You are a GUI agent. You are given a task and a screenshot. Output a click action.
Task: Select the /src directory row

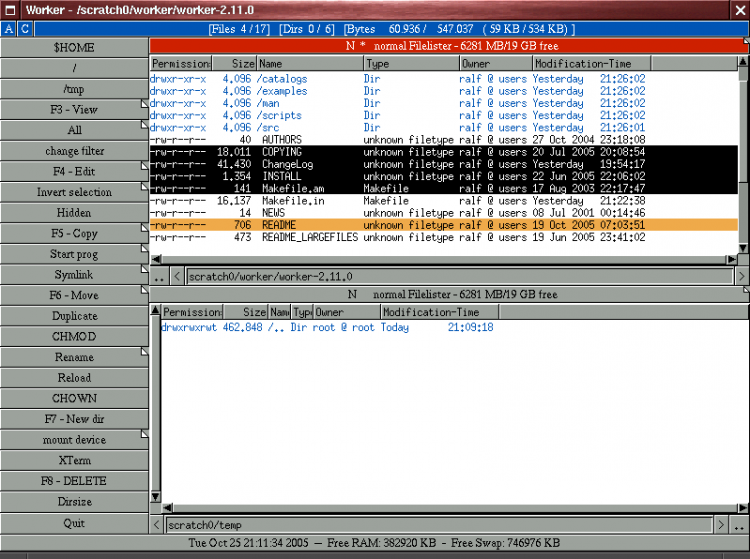pos(444,128)
